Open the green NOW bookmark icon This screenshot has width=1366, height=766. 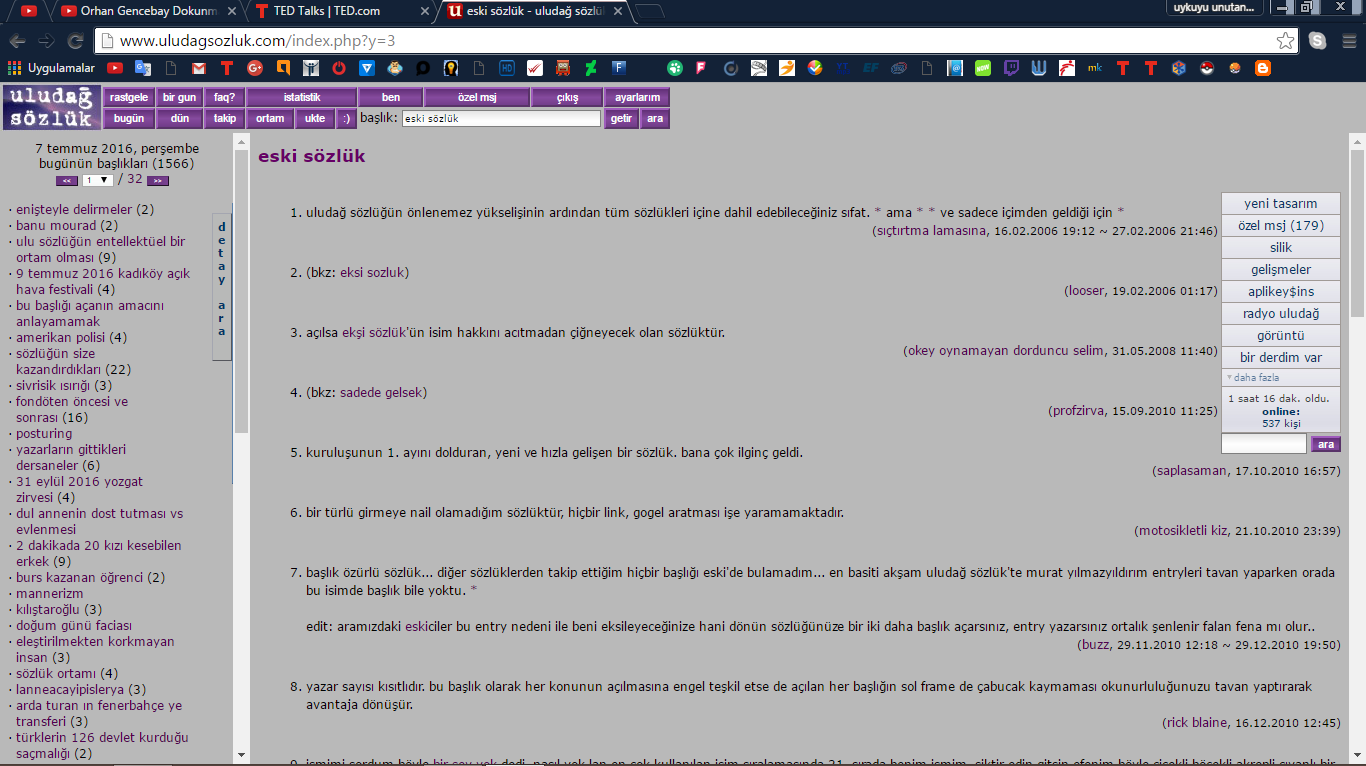(x=983, y=68)
